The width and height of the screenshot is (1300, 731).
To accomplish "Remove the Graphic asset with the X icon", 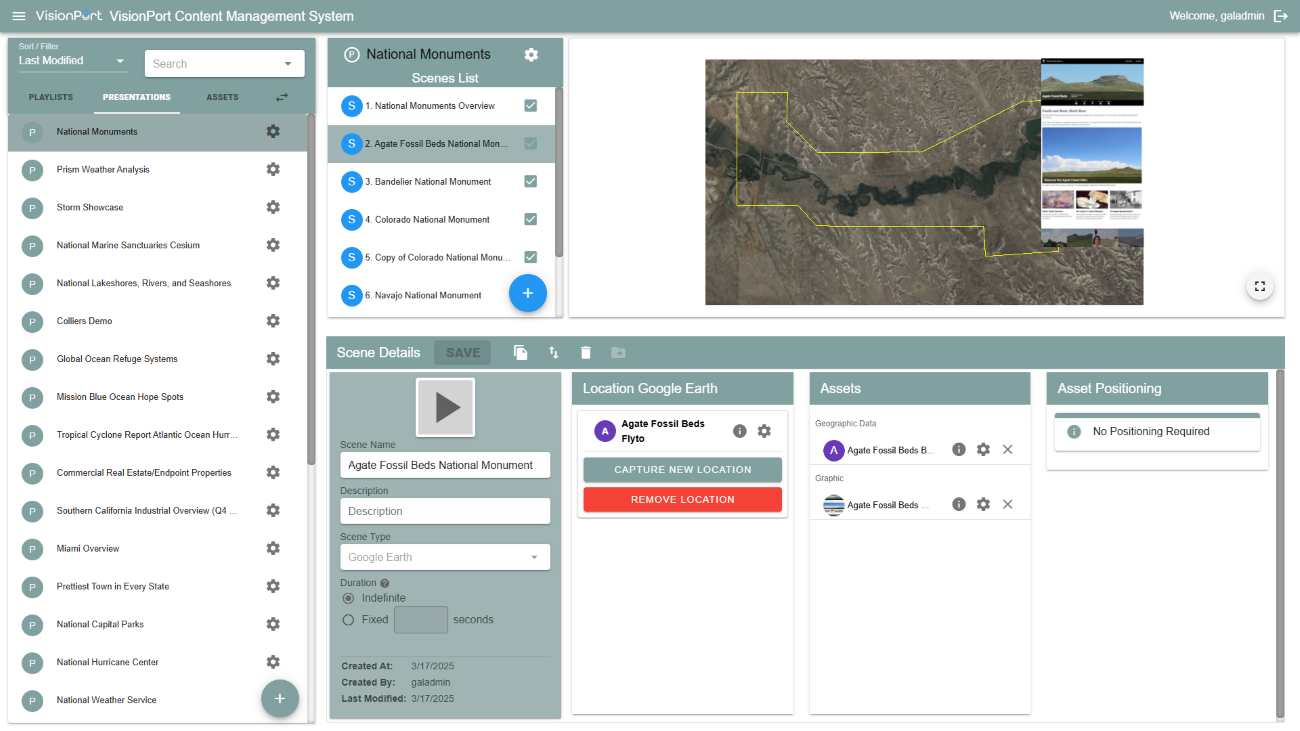I will click(x=1008, y=505).
